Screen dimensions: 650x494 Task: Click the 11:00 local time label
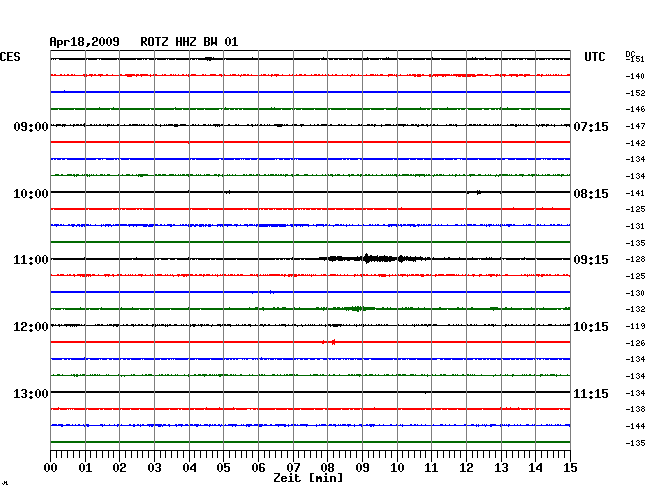point(31,260)
